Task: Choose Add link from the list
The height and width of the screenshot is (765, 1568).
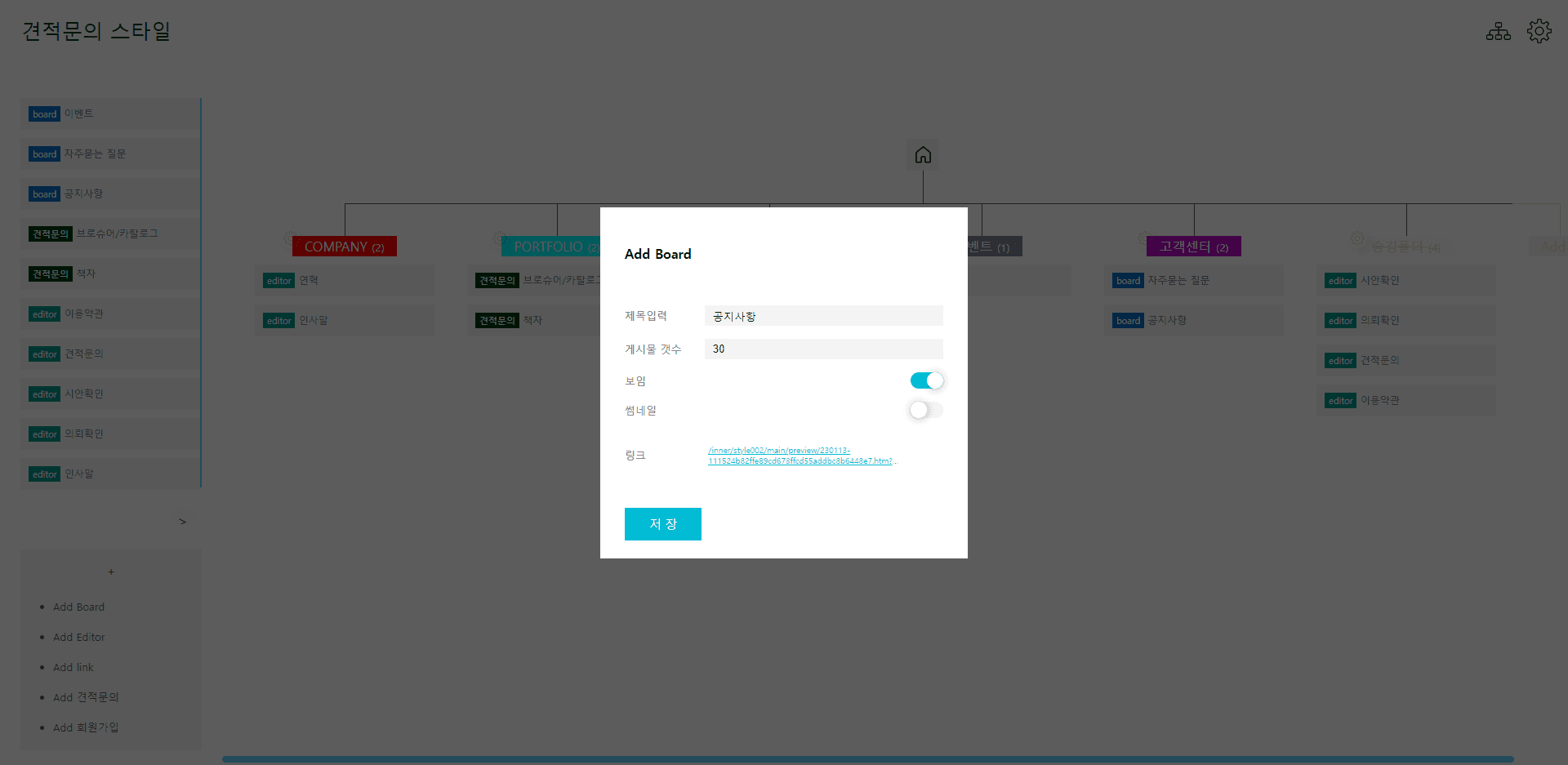Action: pyautogui.click(x=73, y=668)
